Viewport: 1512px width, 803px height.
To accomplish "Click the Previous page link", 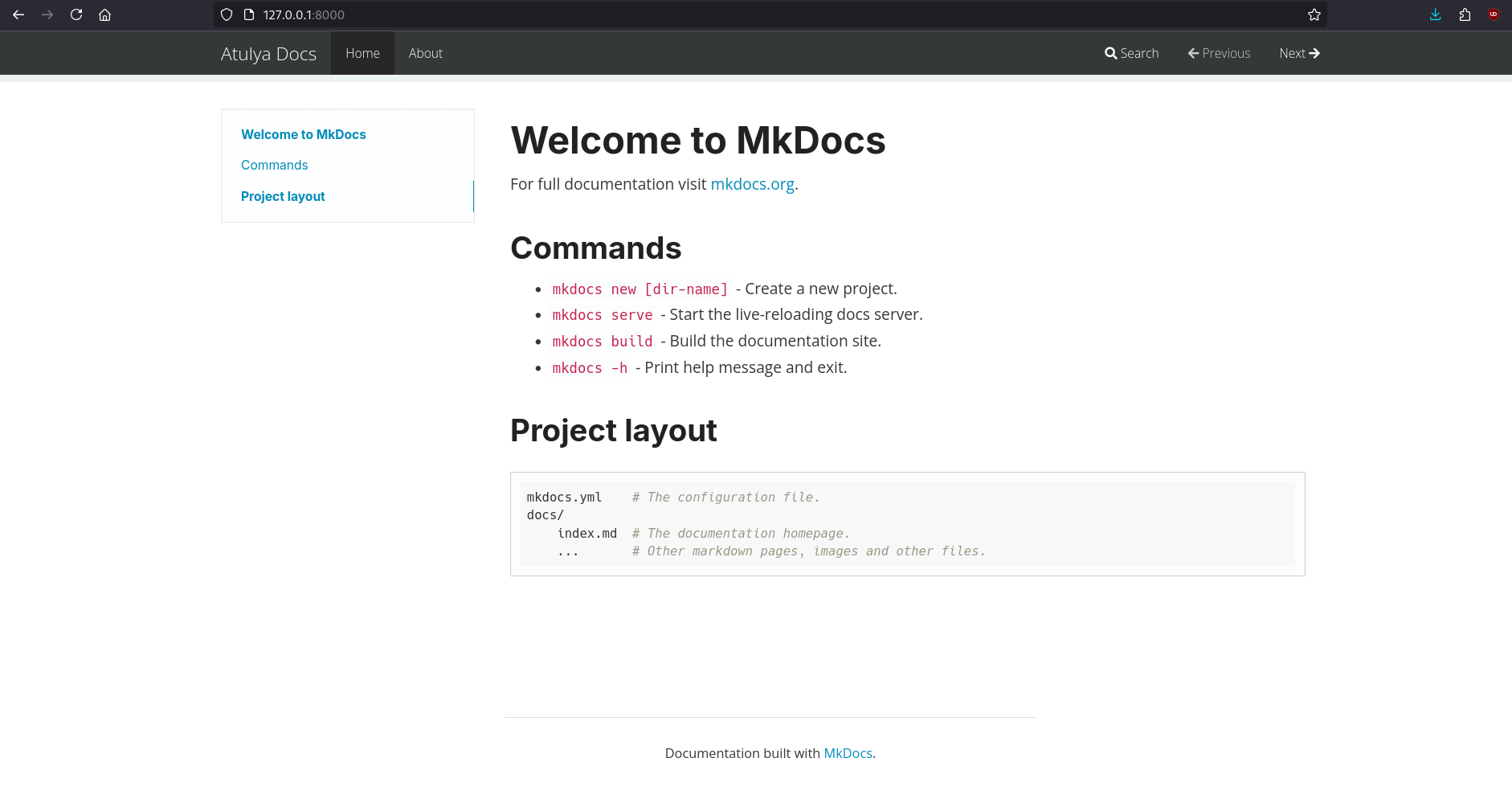I will tap(1219, 53).
